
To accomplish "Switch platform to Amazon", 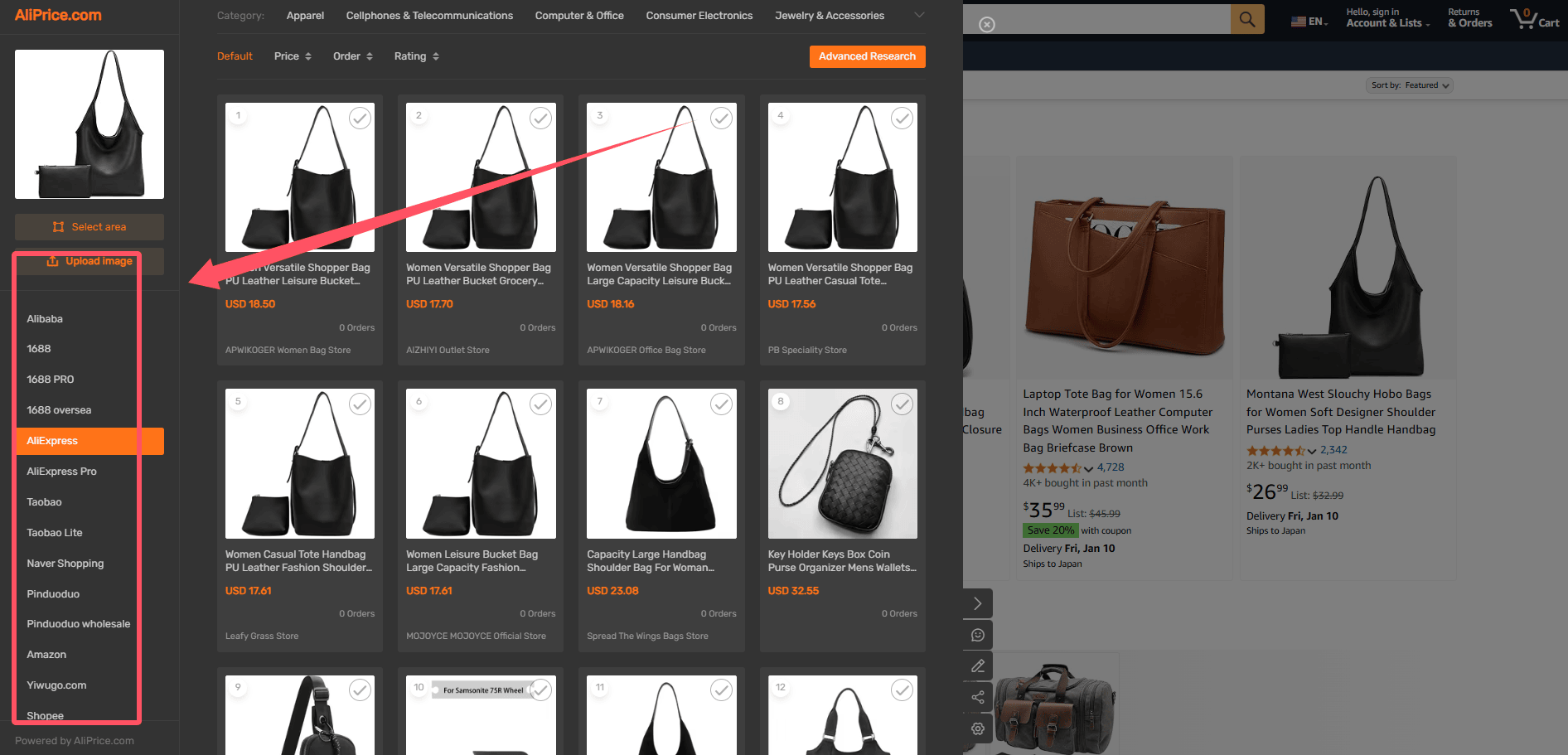I will click(x=90, y=655).
